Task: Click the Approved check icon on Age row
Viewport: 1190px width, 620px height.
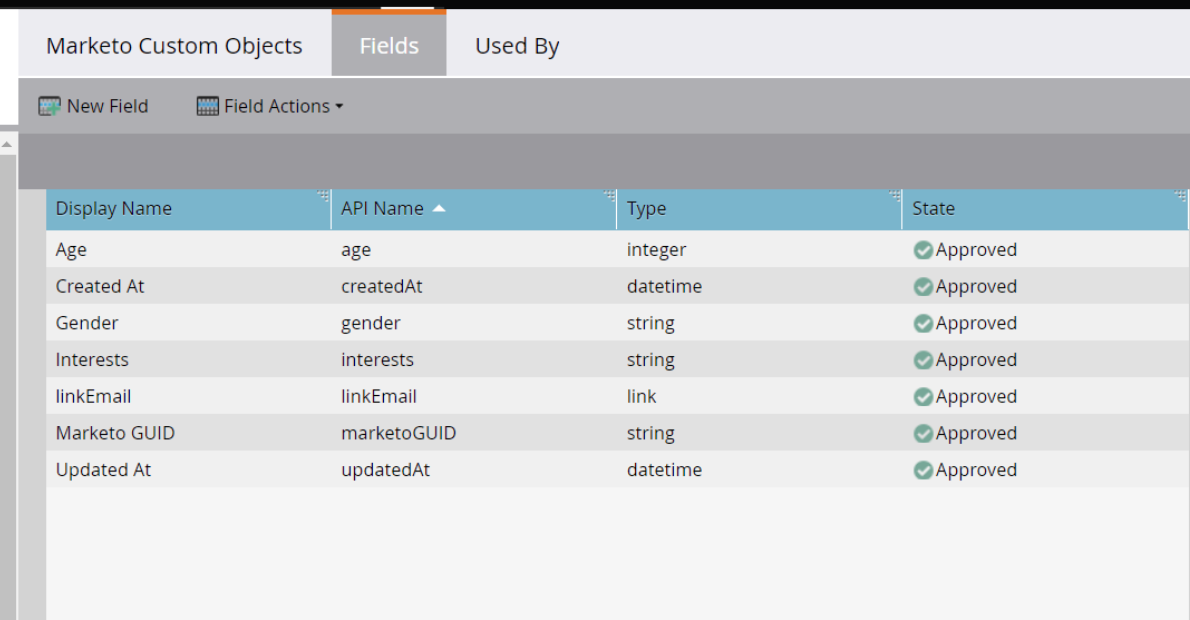Action: (922, 249)
